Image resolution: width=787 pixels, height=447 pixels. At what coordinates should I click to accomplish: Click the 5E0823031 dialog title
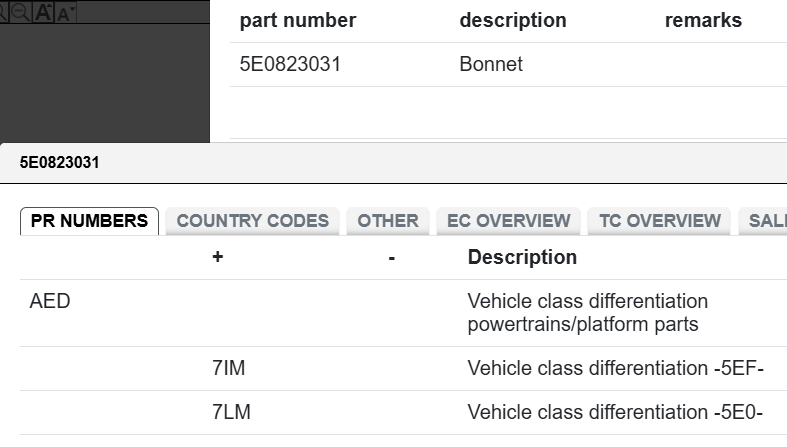pos(59,163)
